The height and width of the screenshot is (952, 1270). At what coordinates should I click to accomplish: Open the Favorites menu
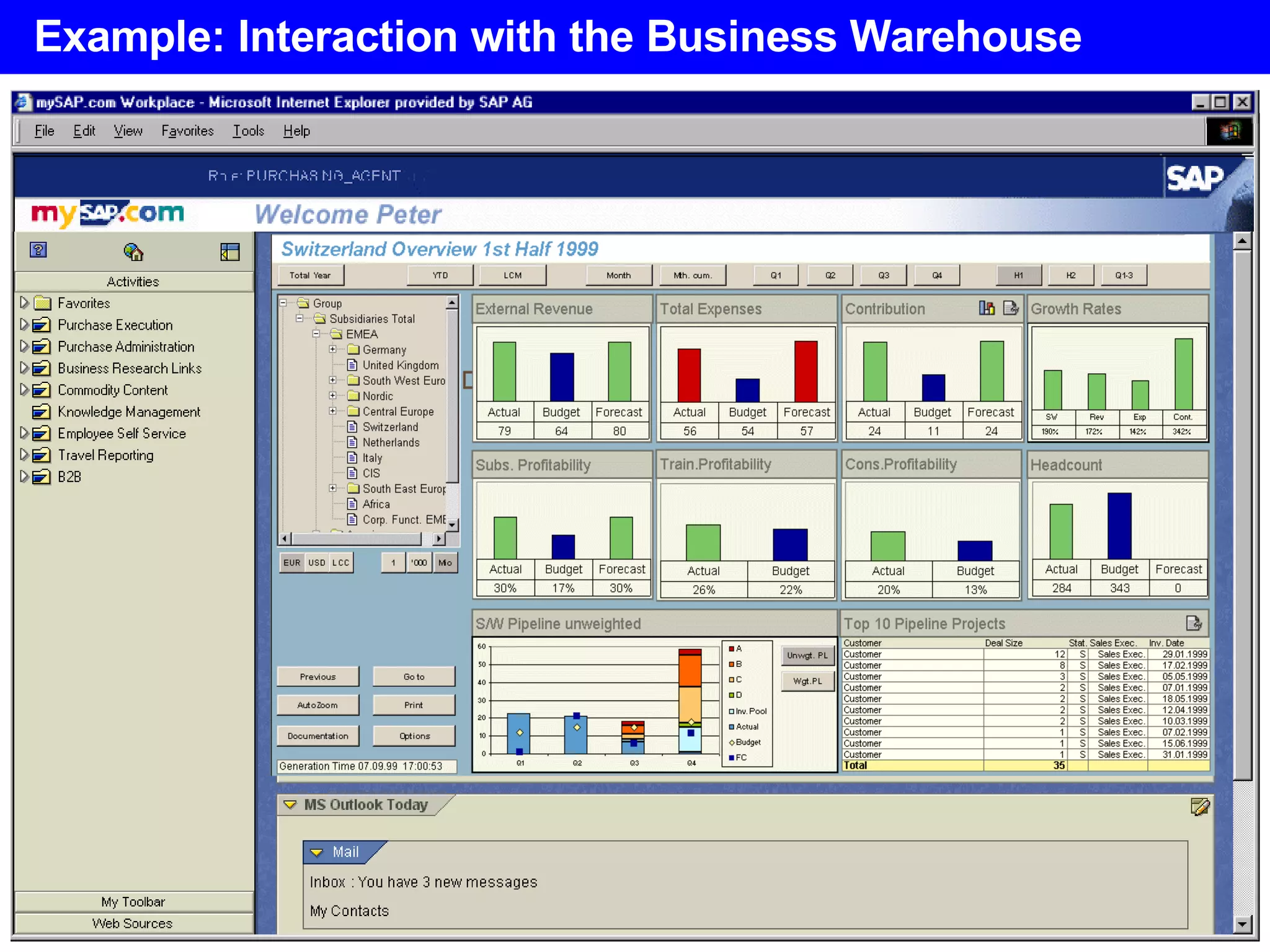pyautogui.click(x=187, y=131)
